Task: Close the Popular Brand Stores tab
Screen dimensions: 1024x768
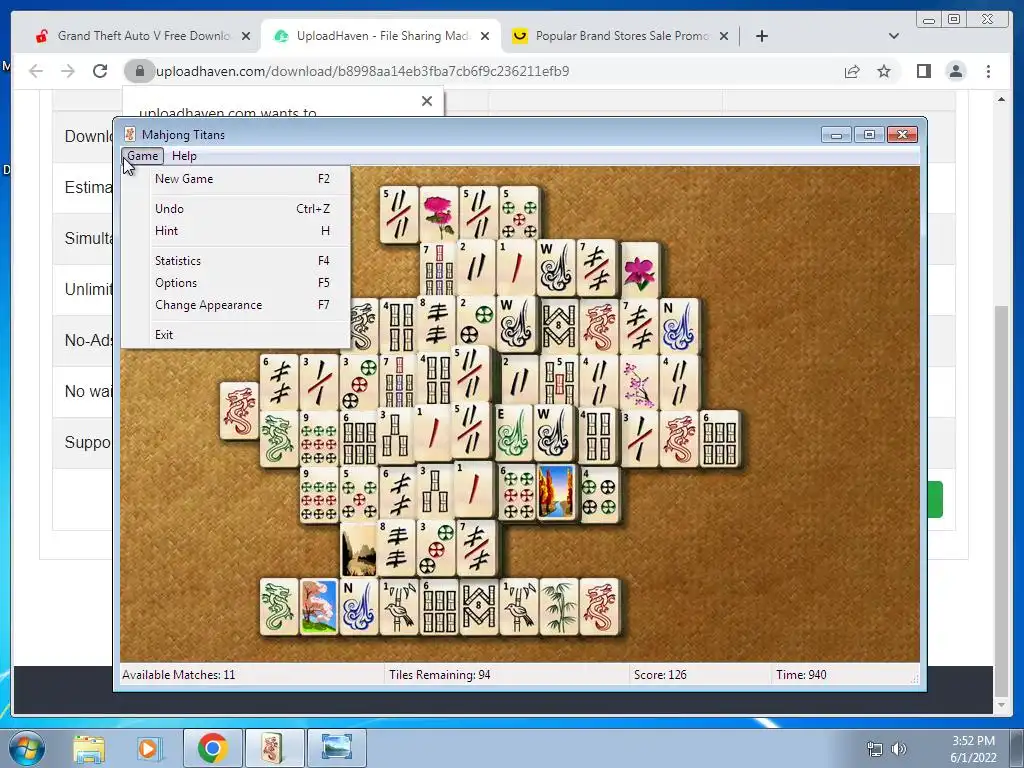Action: (724, 36)
